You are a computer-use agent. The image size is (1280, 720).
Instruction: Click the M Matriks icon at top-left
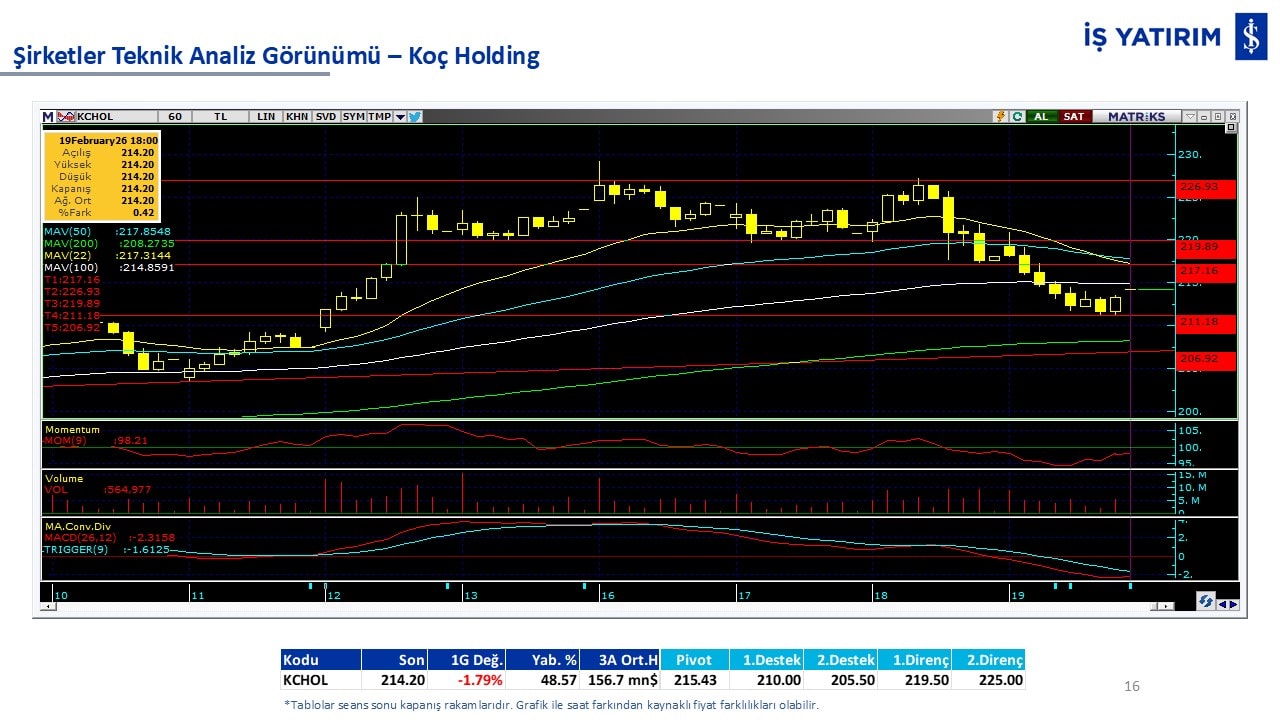pos(47,117)
